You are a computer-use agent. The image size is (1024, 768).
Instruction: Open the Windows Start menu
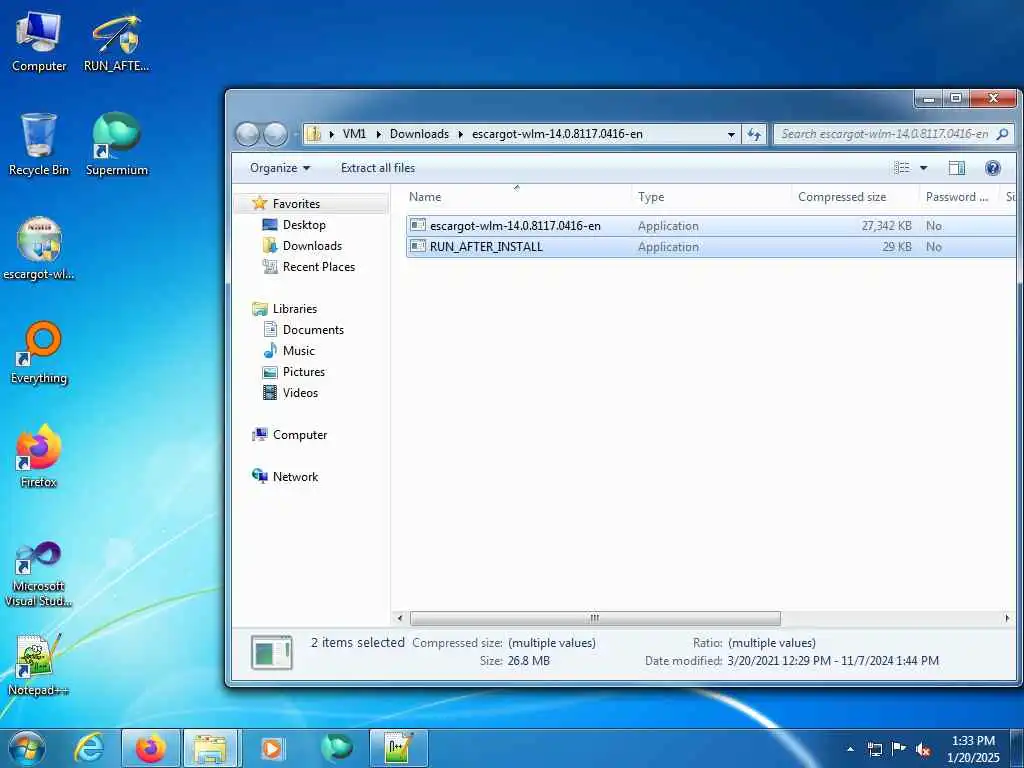(27, 748)
